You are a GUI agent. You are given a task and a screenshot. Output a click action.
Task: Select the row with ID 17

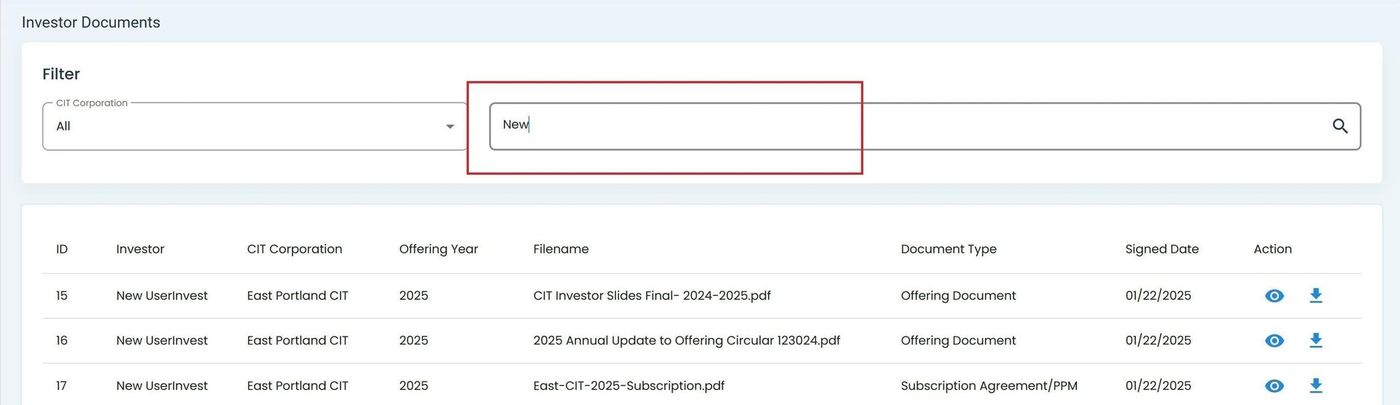(62, 386)
